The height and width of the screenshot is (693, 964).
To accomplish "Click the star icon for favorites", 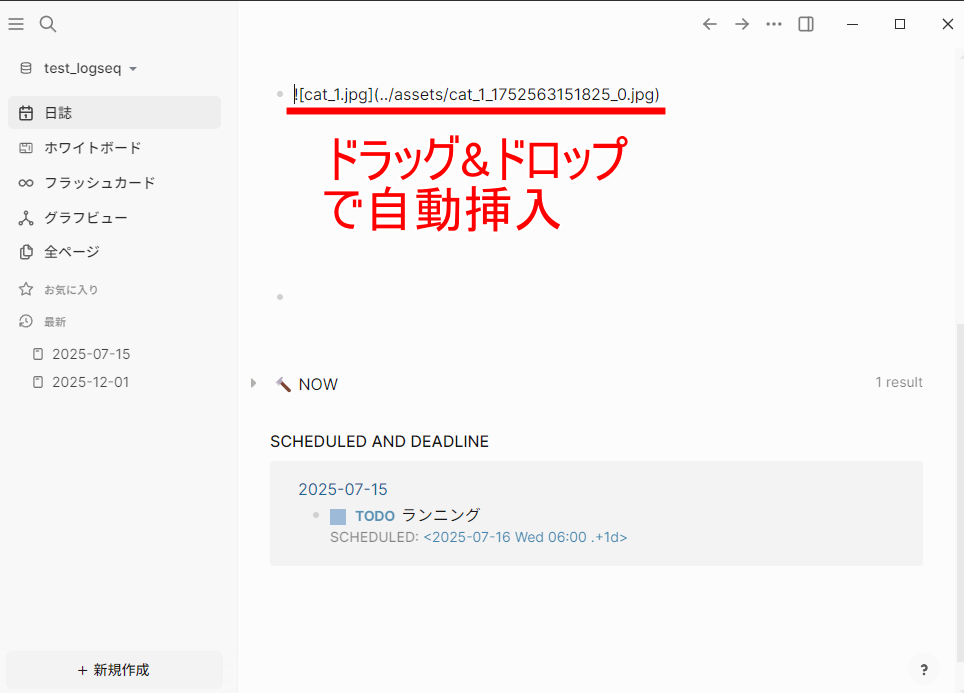I will point(26,289).
